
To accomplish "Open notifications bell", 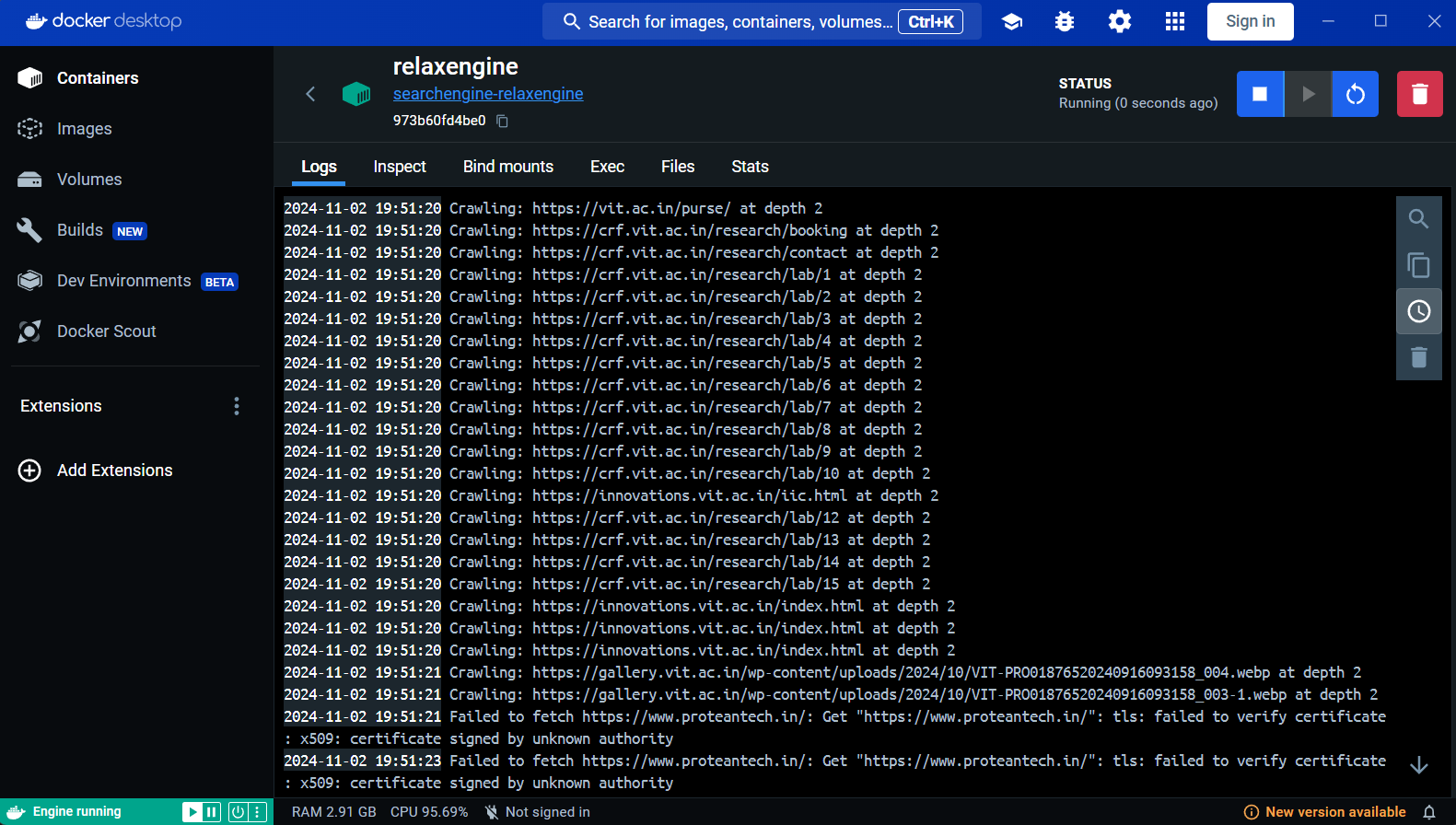I will (x=1429, y=812).
